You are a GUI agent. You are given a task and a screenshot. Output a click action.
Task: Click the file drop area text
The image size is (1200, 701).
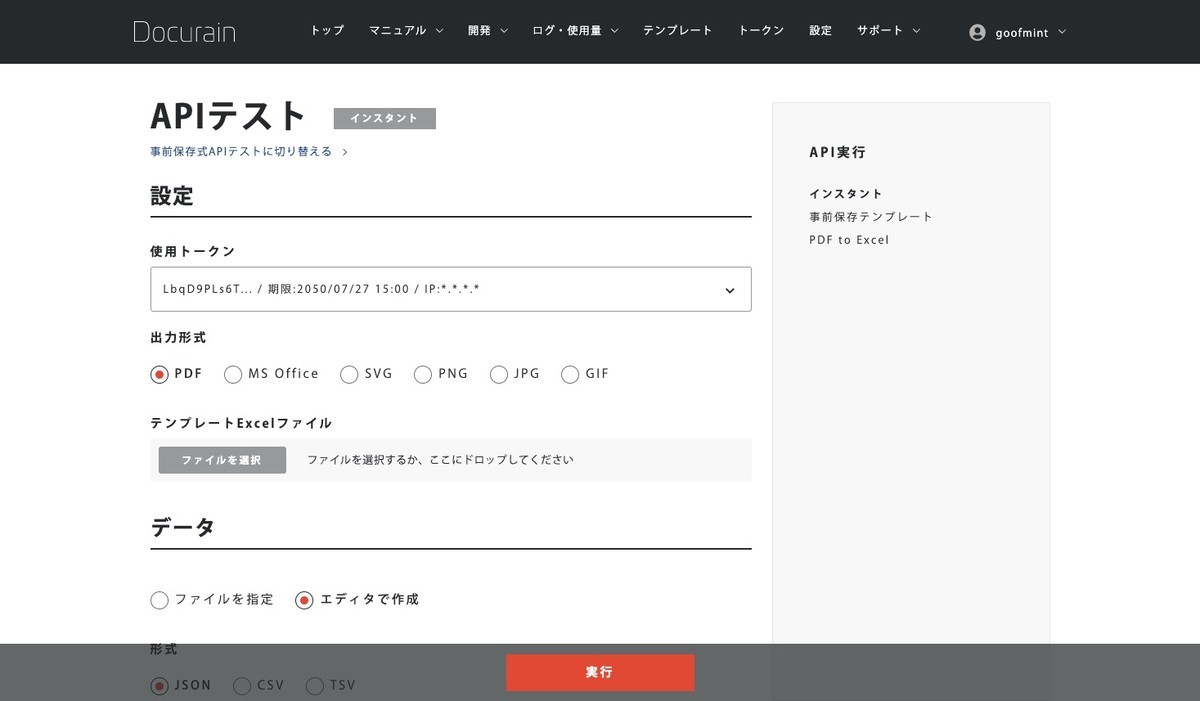click(440, 460)
